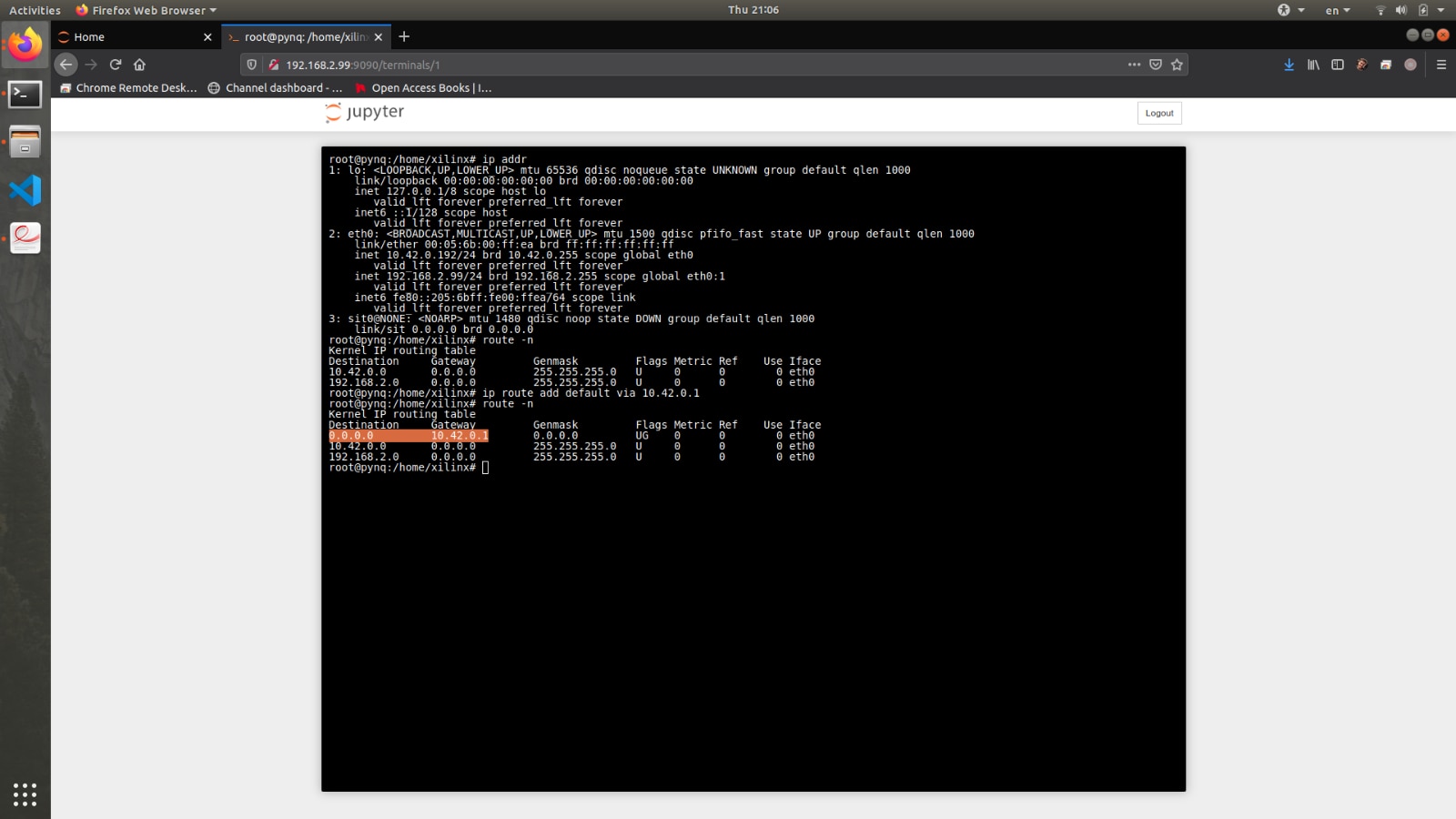Click the highlighted 10.42.0.1 gateway entry
Viewport: 1456px width, 819px height.
point(460,436)
